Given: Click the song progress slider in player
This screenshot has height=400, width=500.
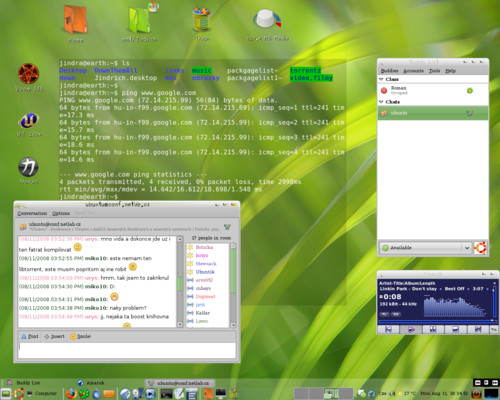Looking at the screenshot, I should point(437,321).
